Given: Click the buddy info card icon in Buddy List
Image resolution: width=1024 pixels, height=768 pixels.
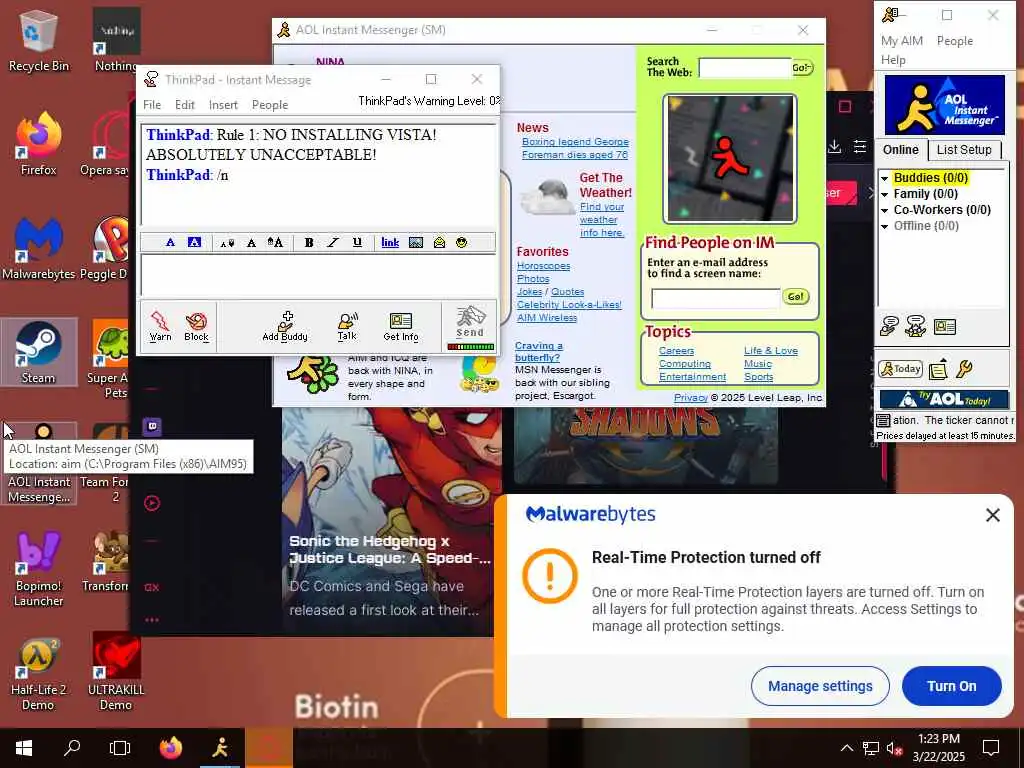Looking at the screenshot, I should (944, 327).
